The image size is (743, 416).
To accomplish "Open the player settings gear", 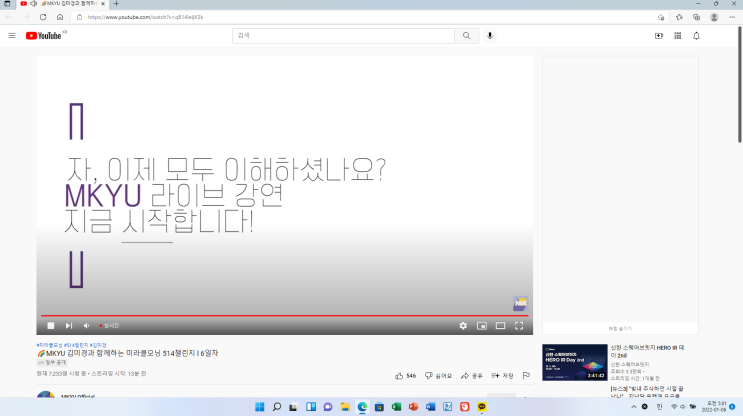I will click(x=463, y=326).
